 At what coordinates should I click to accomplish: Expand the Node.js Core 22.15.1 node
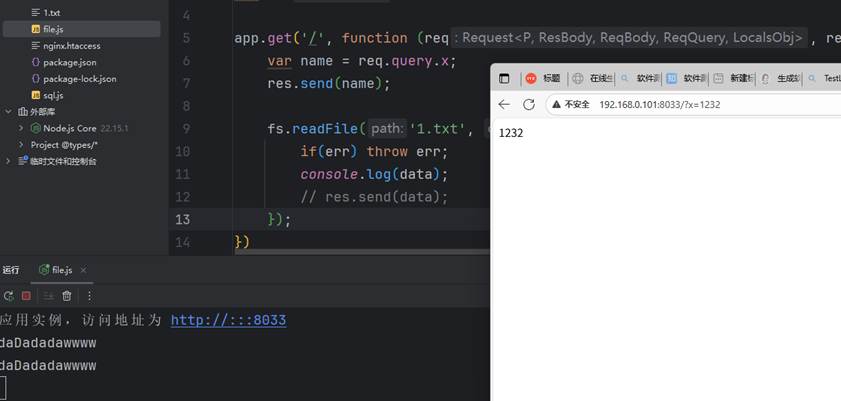pyautogui.click(x=21, y=128)
